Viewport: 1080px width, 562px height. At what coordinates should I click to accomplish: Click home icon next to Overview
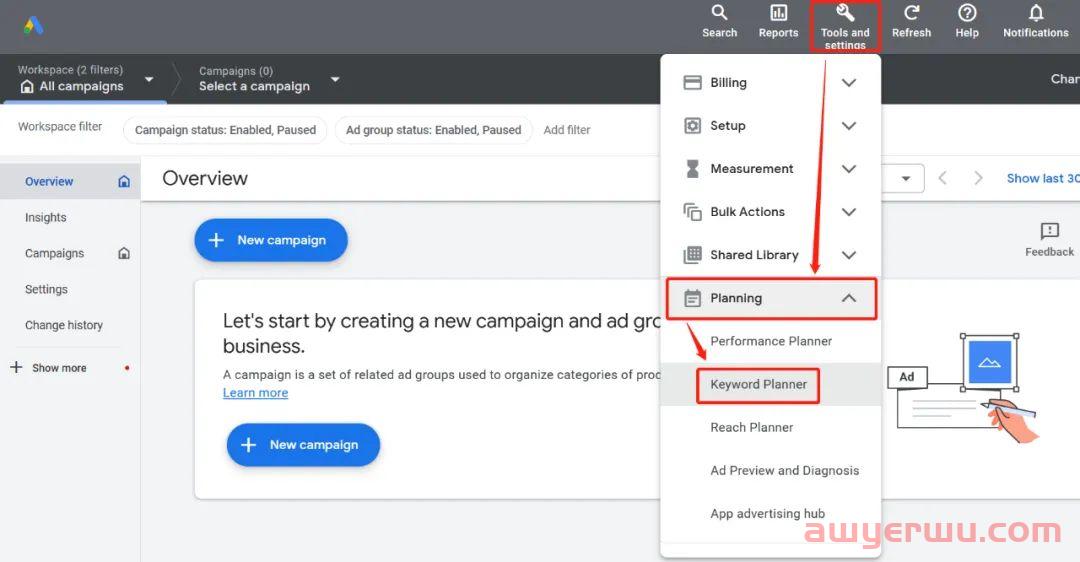pos(124,181)
